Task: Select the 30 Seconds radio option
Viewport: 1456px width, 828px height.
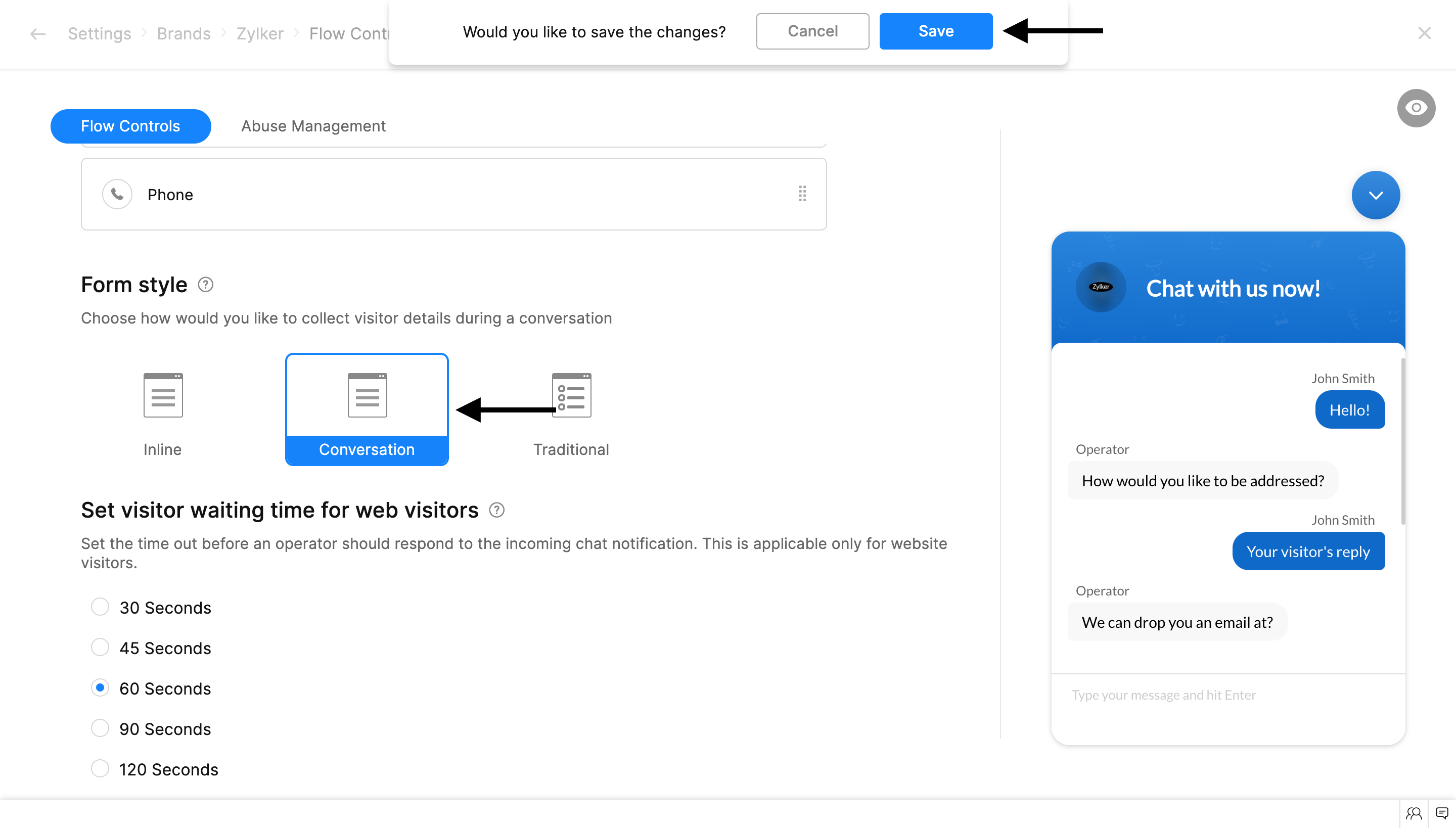Action: (100, 607)
